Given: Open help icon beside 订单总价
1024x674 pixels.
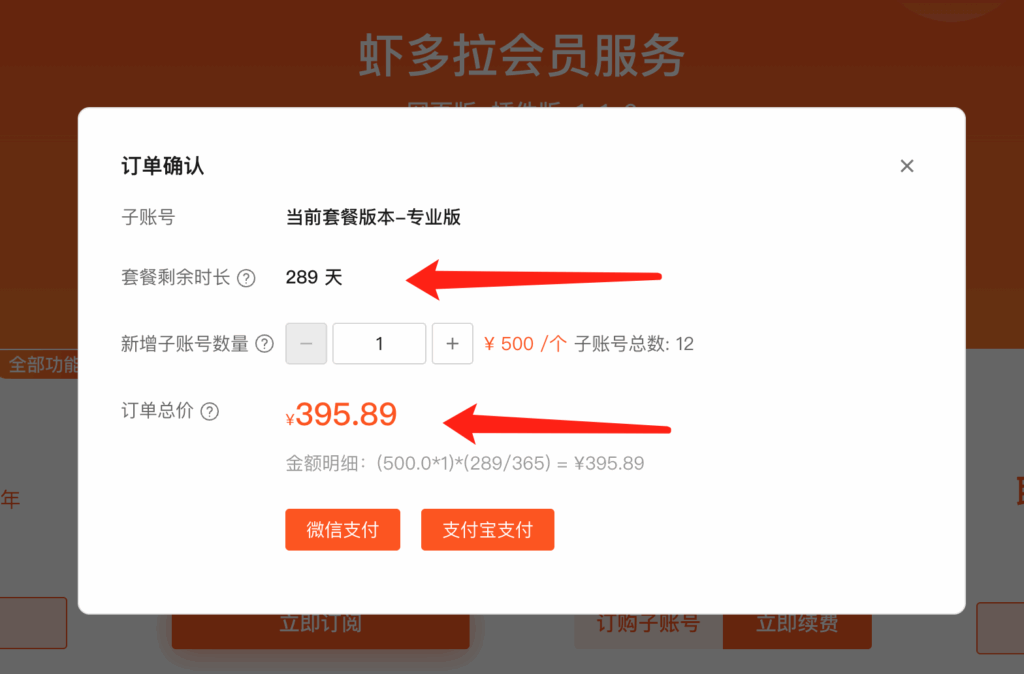Looking at the screenshot, I should pyautogui.click(x=210, y=411).
